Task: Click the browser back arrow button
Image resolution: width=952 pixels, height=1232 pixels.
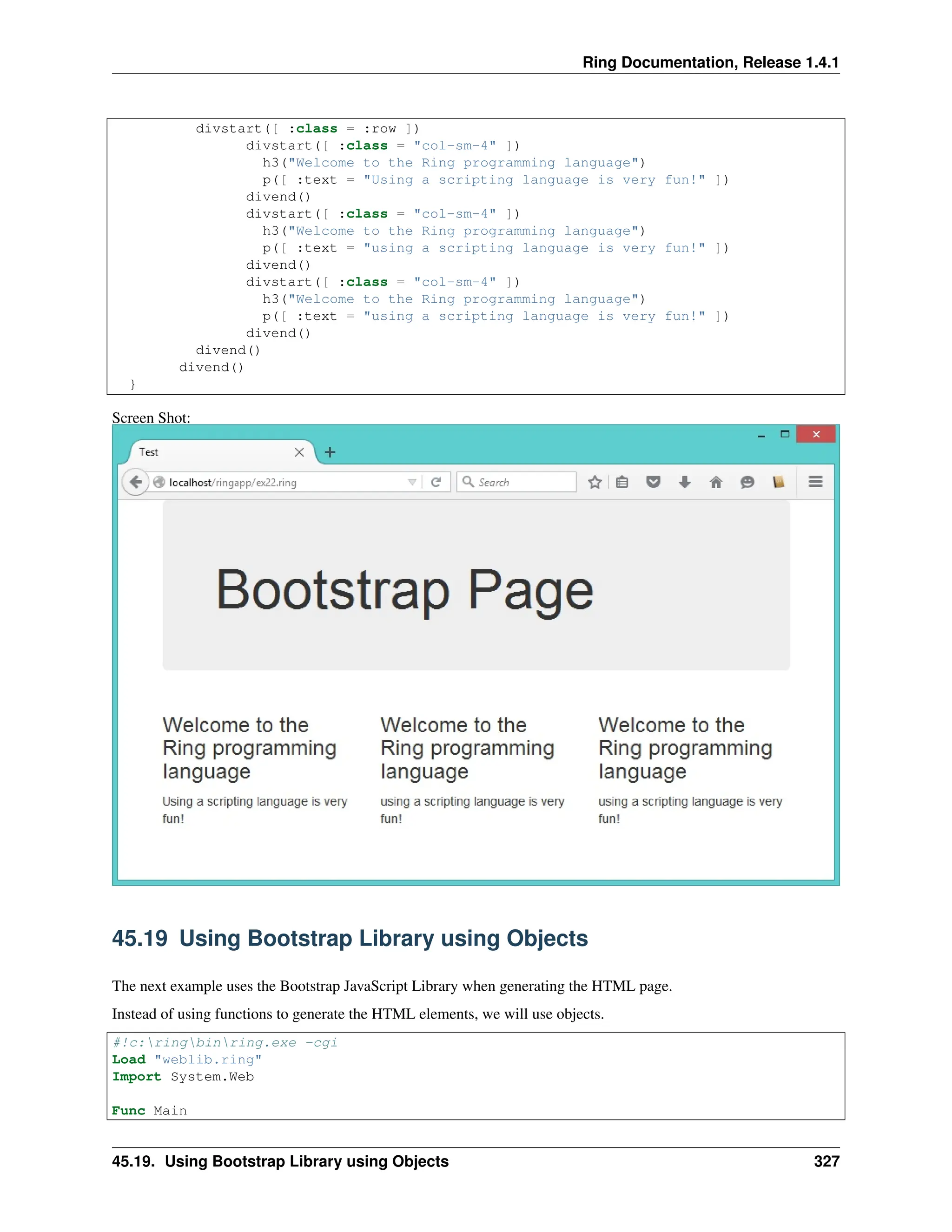Action: click(x=135, y=482)
